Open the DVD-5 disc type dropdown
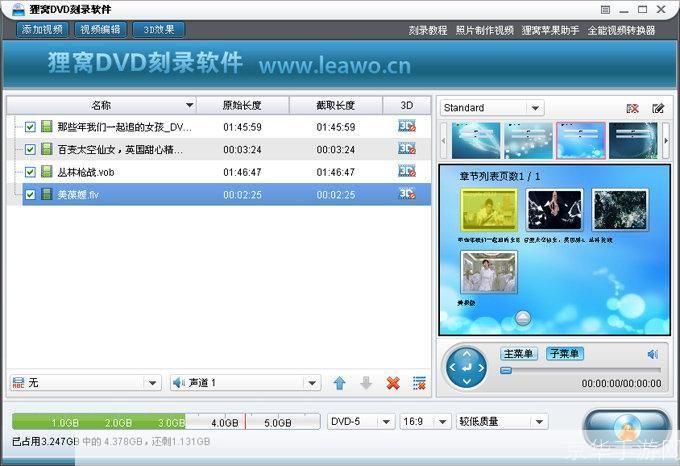The height and width of the screenshot is (466, 680). point(361,421)
